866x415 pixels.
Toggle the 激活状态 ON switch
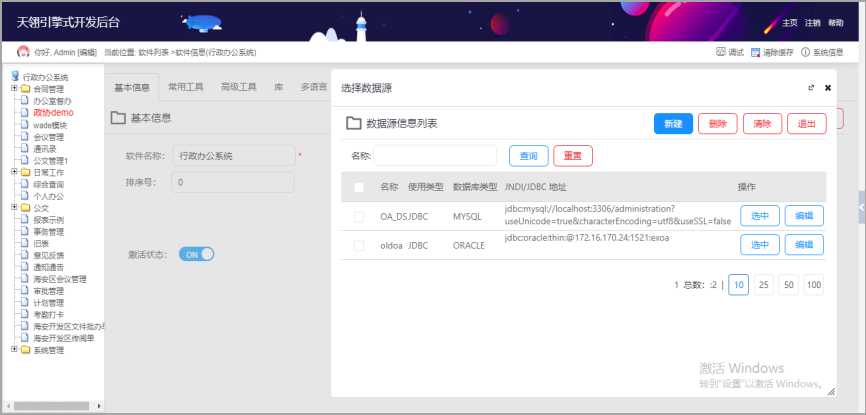coord(197,254)
